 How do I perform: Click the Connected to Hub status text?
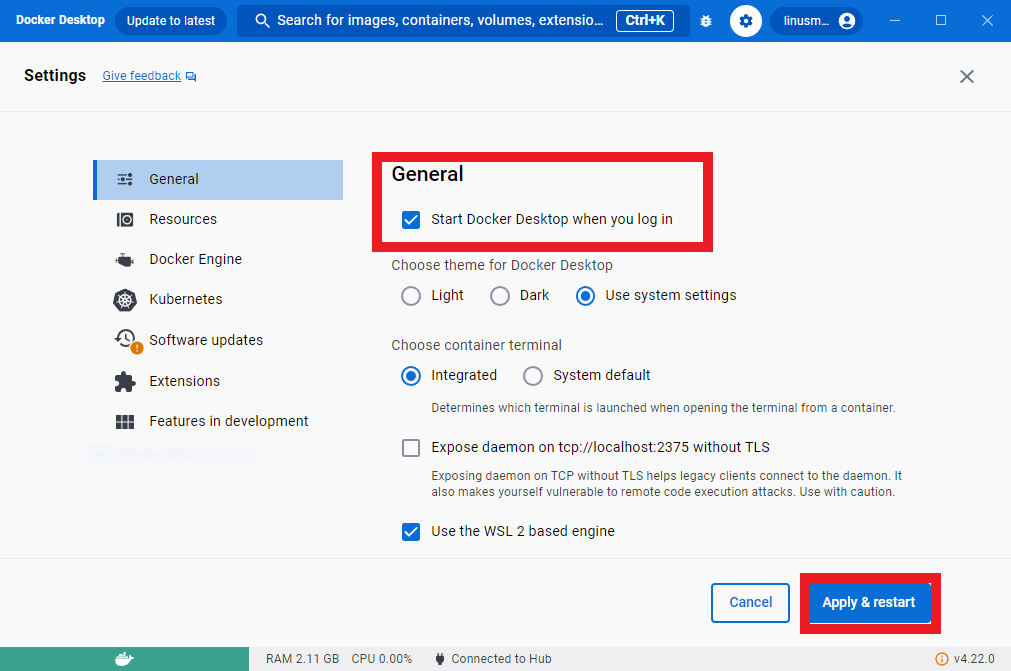click(x=501, y=659)
